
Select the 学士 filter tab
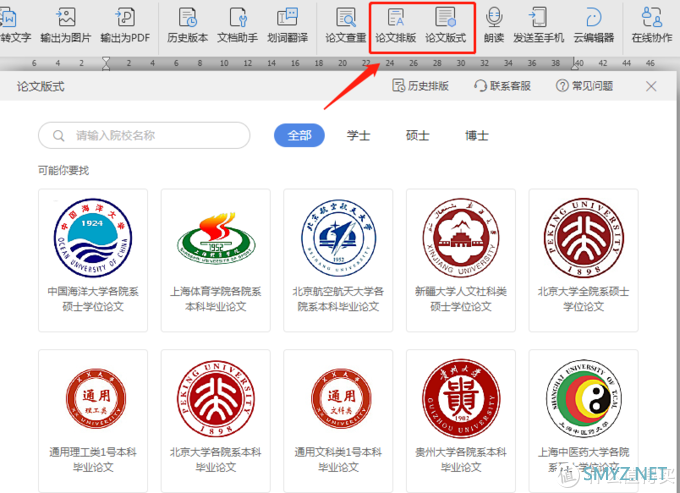tap(358, 135)
